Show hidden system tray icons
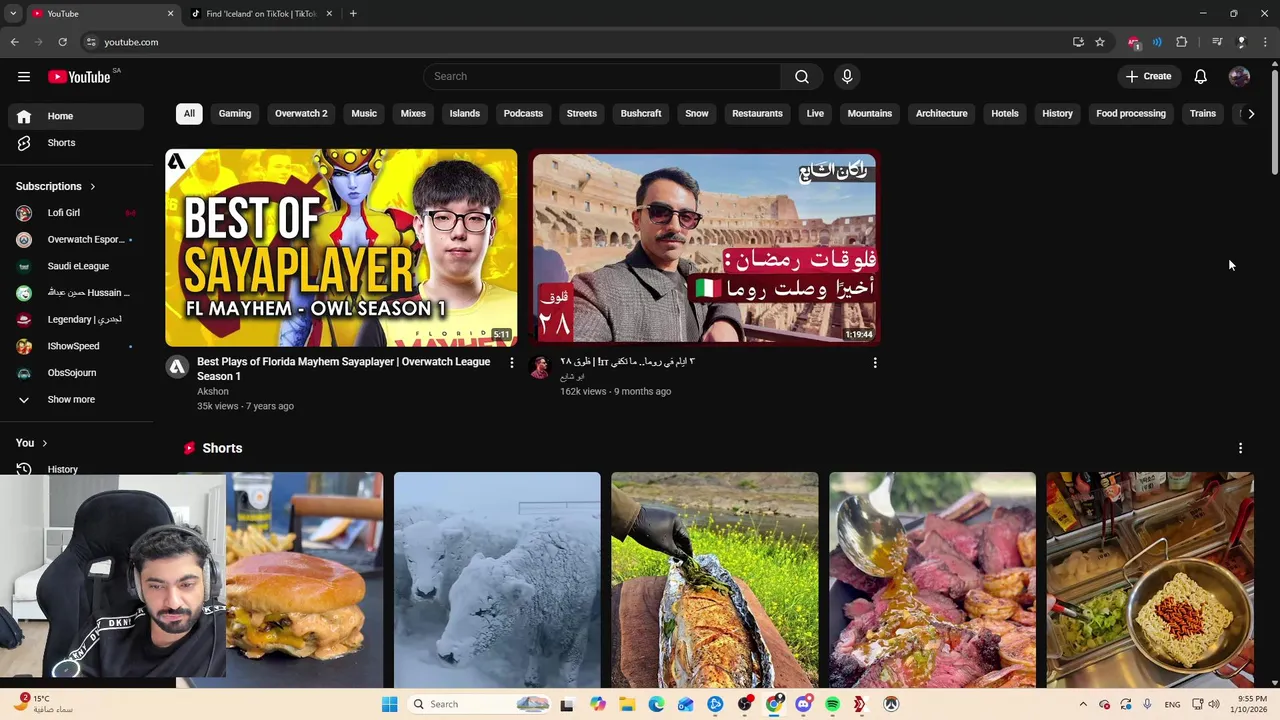 tap(1083, 704)
